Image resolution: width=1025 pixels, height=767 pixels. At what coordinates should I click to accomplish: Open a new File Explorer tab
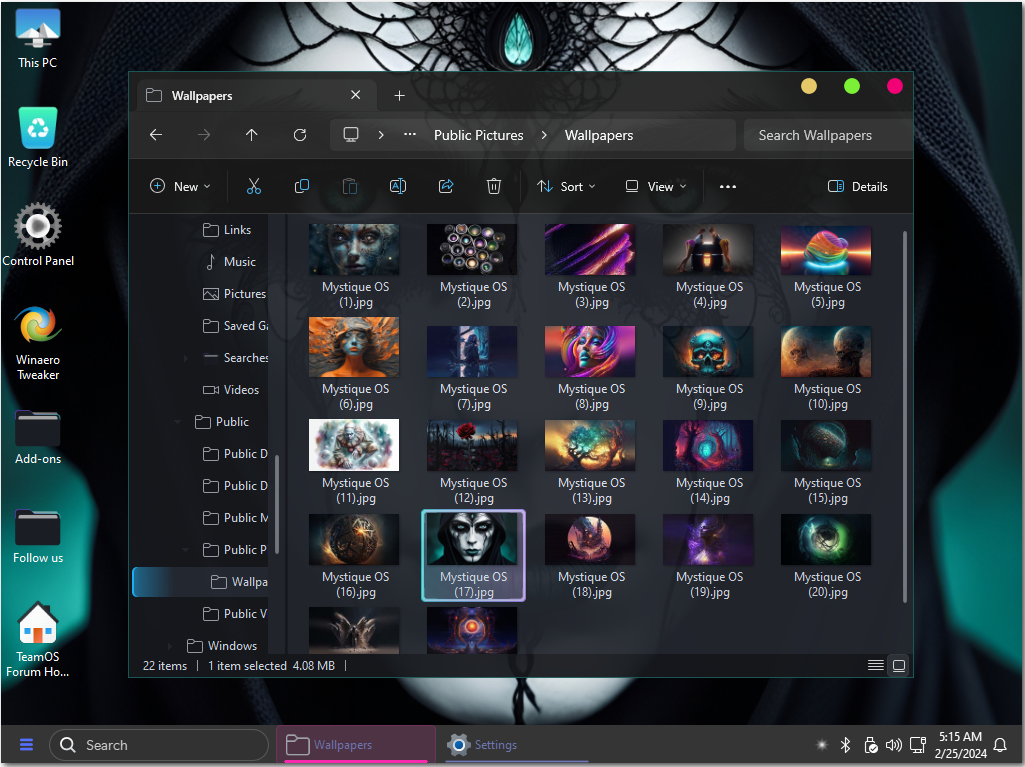coord(399,96)
